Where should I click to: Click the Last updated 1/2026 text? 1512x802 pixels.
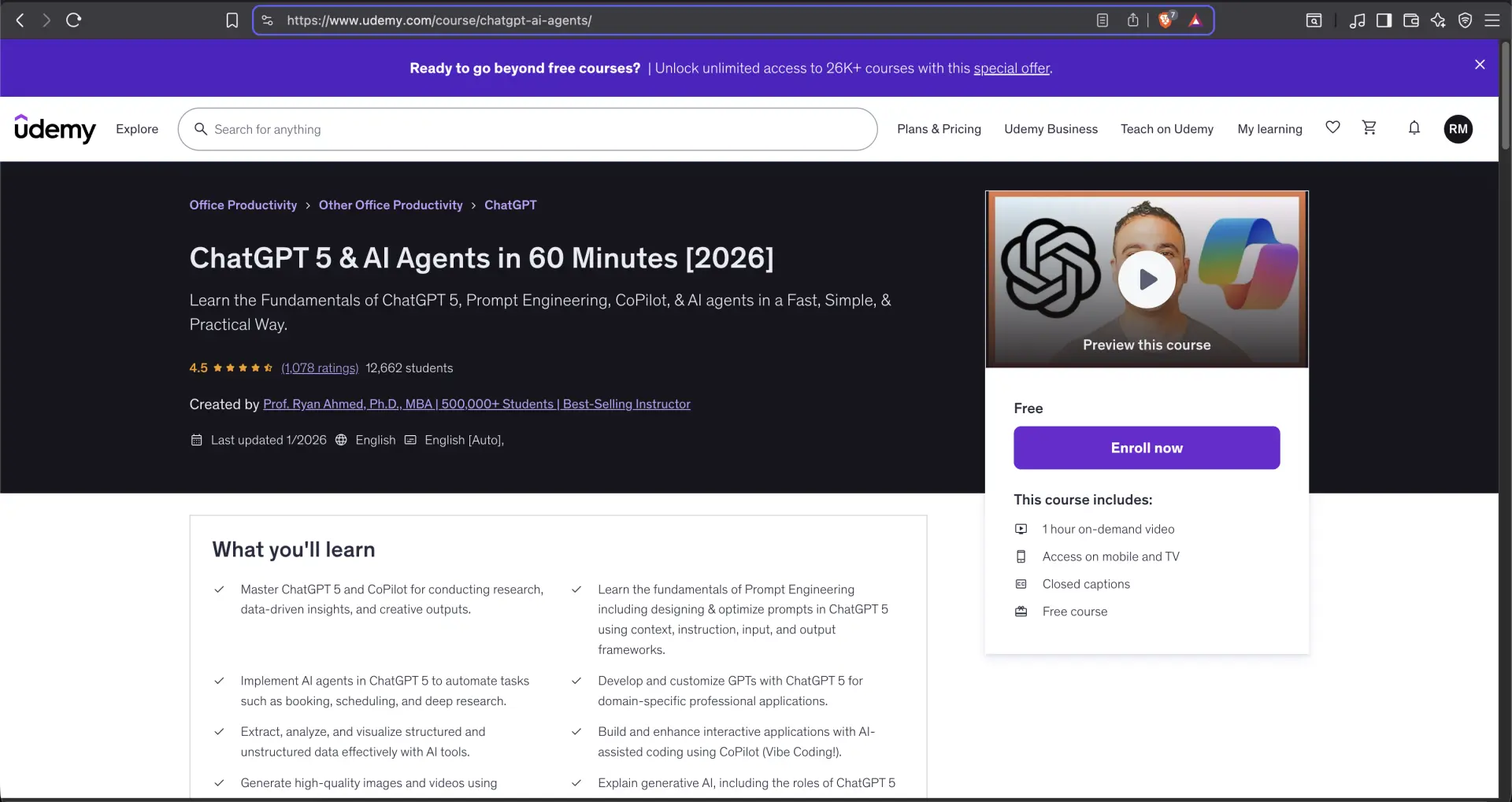pos(269,440)
